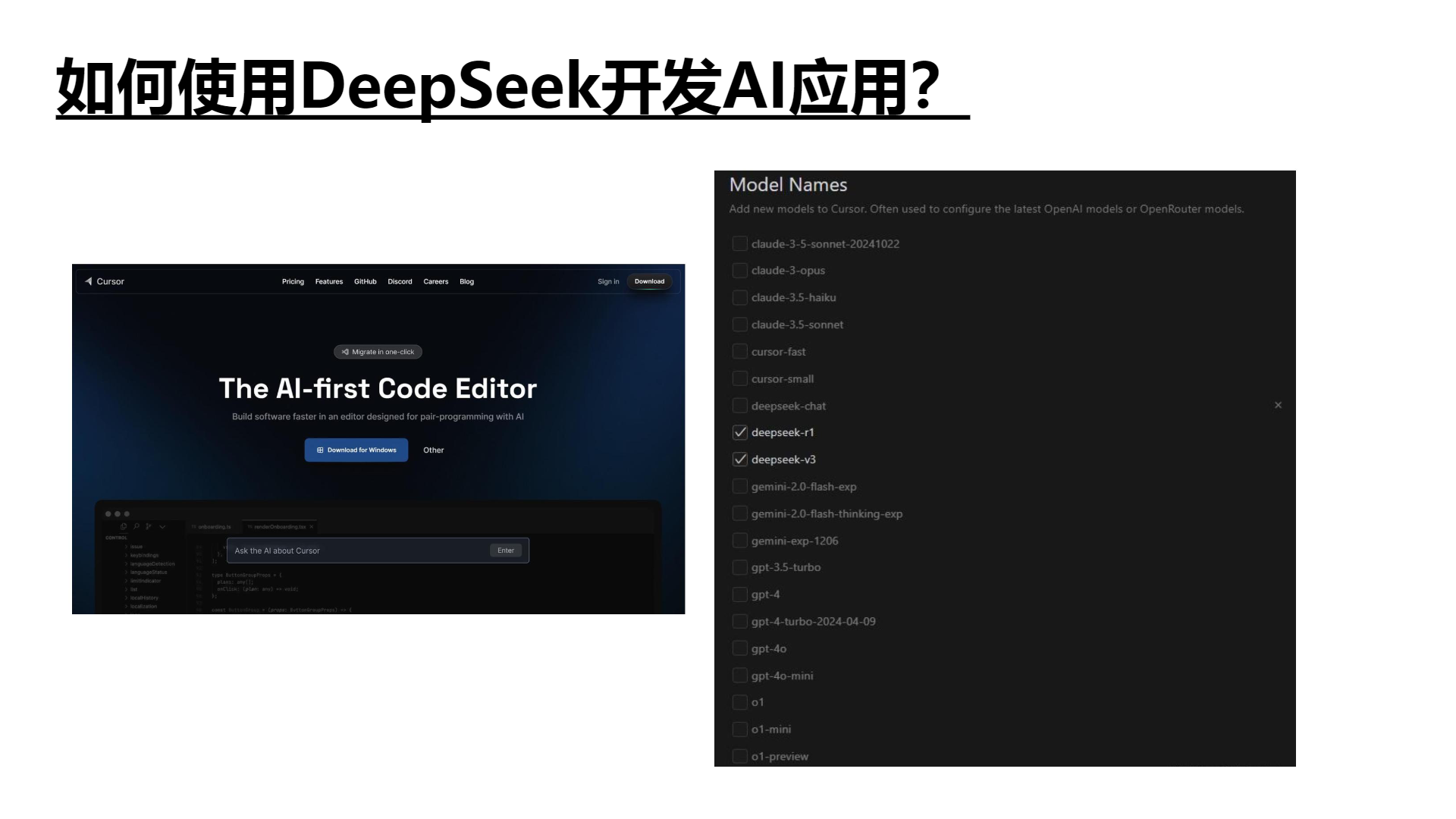Open Features in Cursor site nav

point(329,281)
